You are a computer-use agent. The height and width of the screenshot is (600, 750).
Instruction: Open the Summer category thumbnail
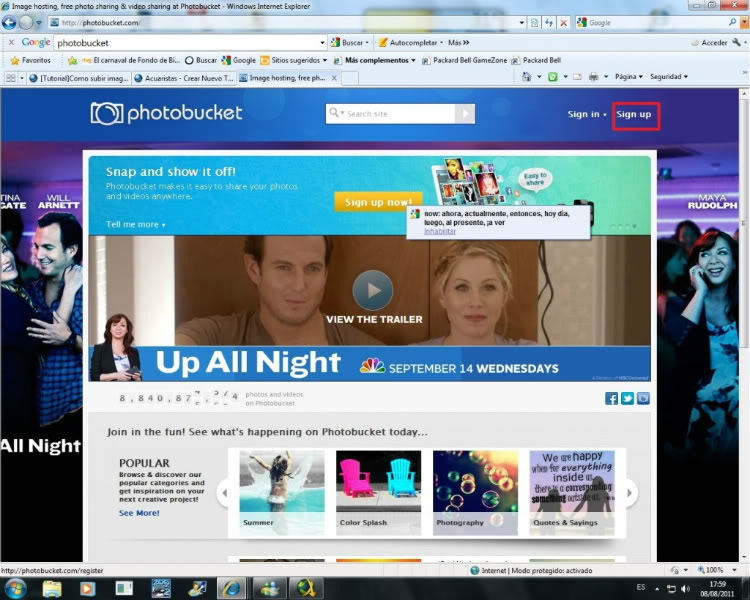point(282,492)
